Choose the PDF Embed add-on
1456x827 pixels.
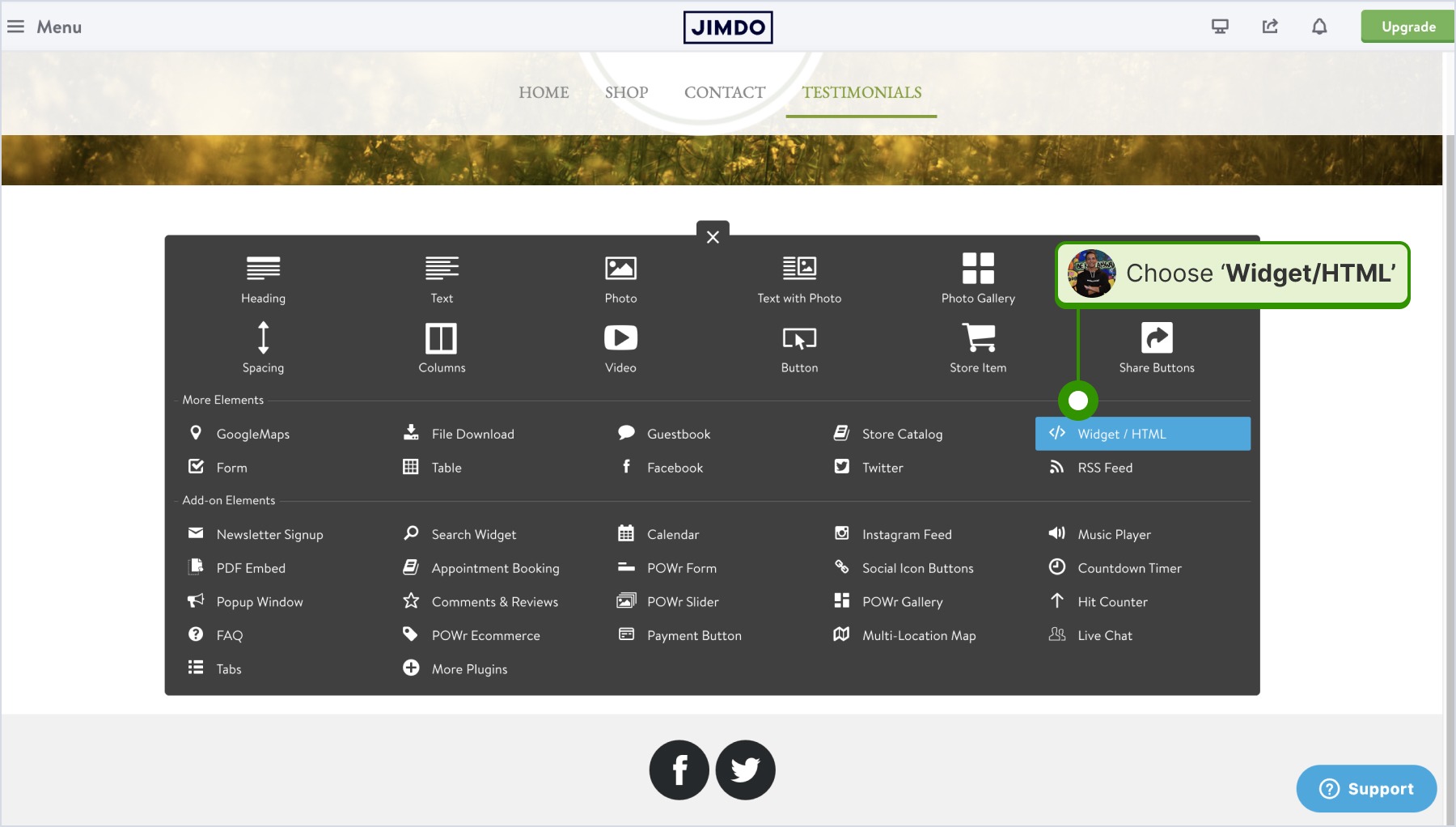tap(237, 567)
